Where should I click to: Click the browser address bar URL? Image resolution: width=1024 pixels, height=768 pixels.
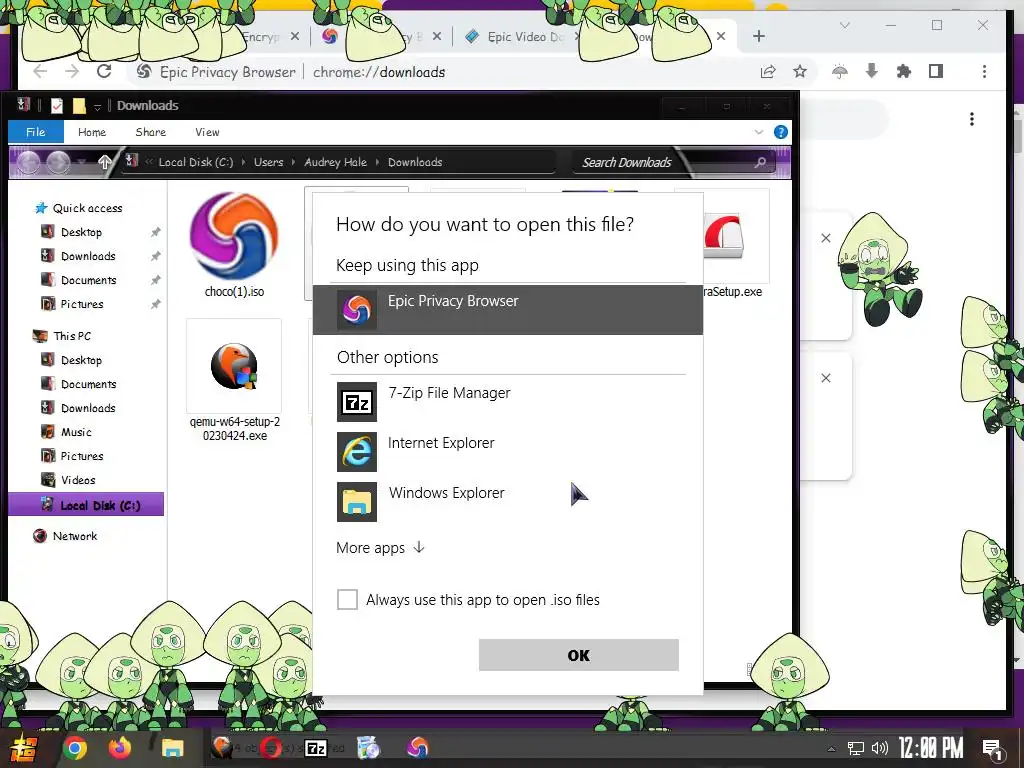[x=379, y=72]
